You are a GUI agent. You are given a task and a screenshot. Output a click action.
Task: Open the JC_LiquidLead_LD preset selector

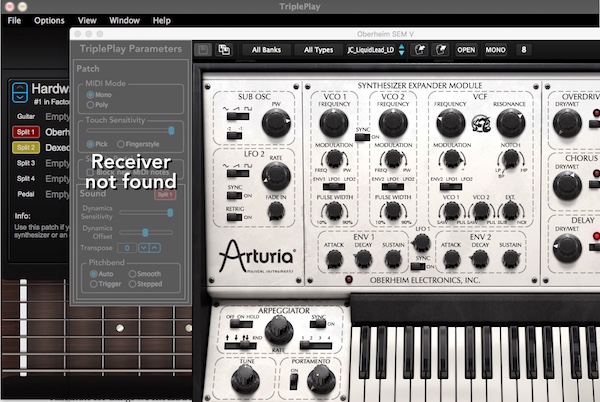tap(371, 50)
